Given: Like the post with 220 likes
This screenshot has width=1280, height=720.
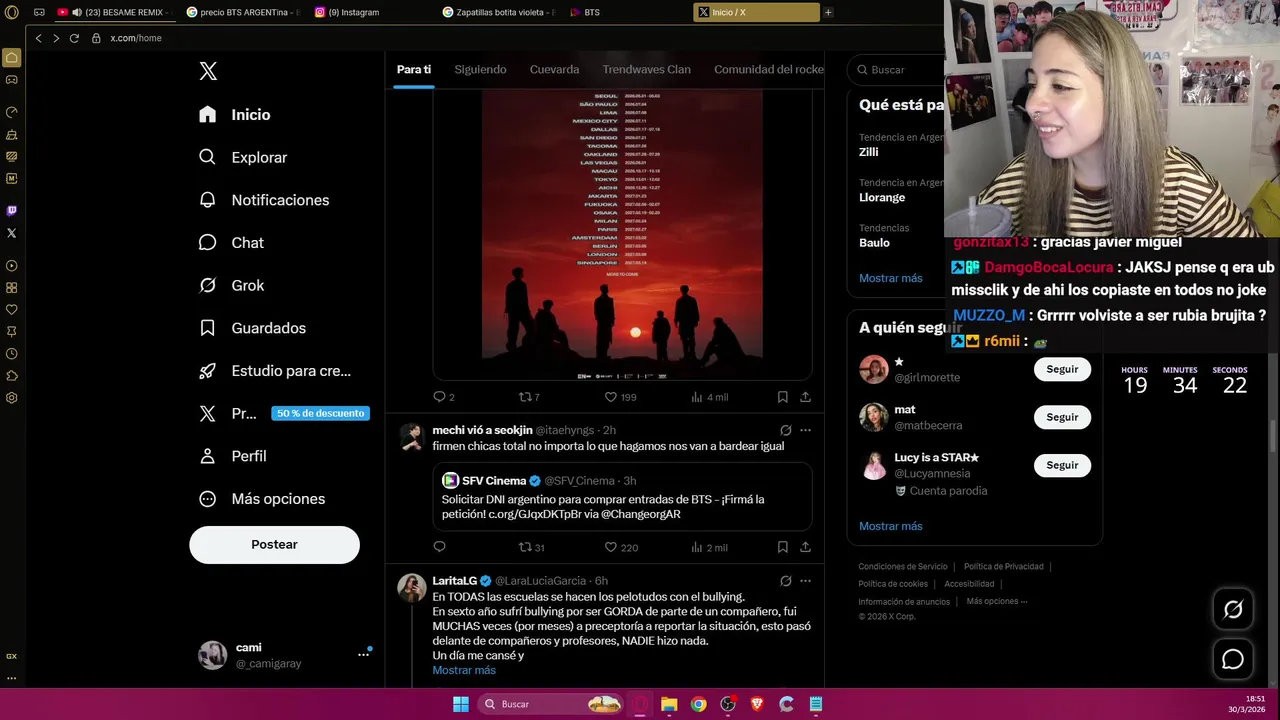Looking at the screenshot, I should (620, 547).
